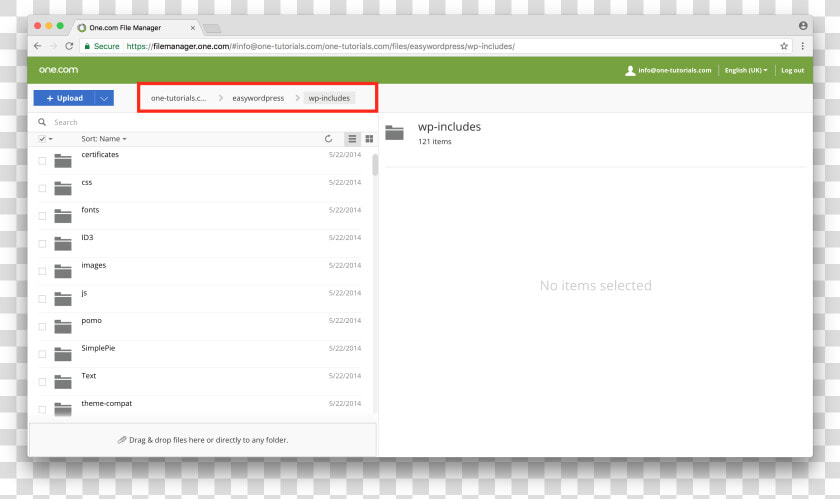Open the certificates folder icon
The height and width of the screenshot is (499, 840).
(63, 160)
